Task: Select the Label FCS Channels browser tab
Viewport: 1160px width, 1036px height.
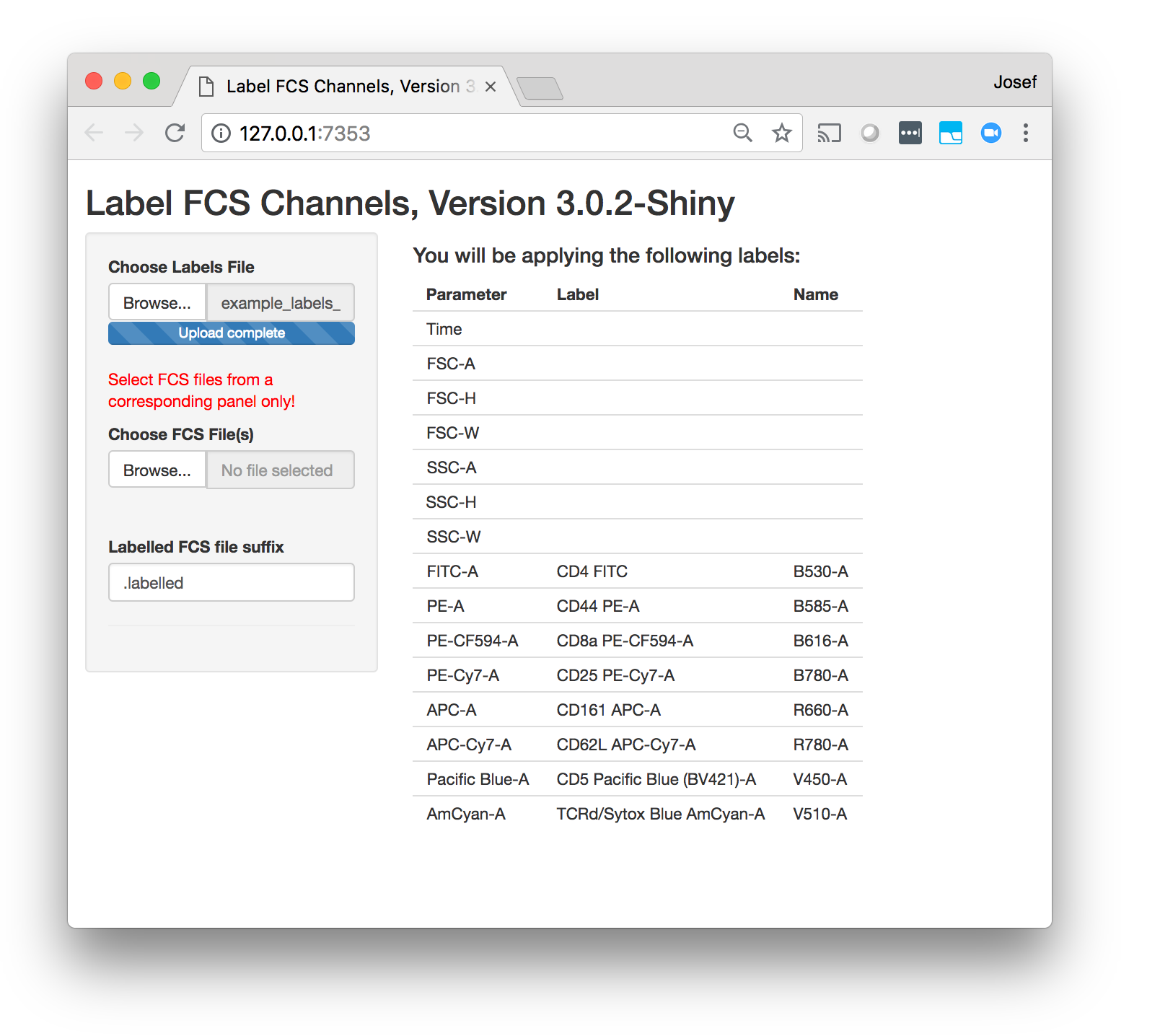Action: click(x=346, y=87)
